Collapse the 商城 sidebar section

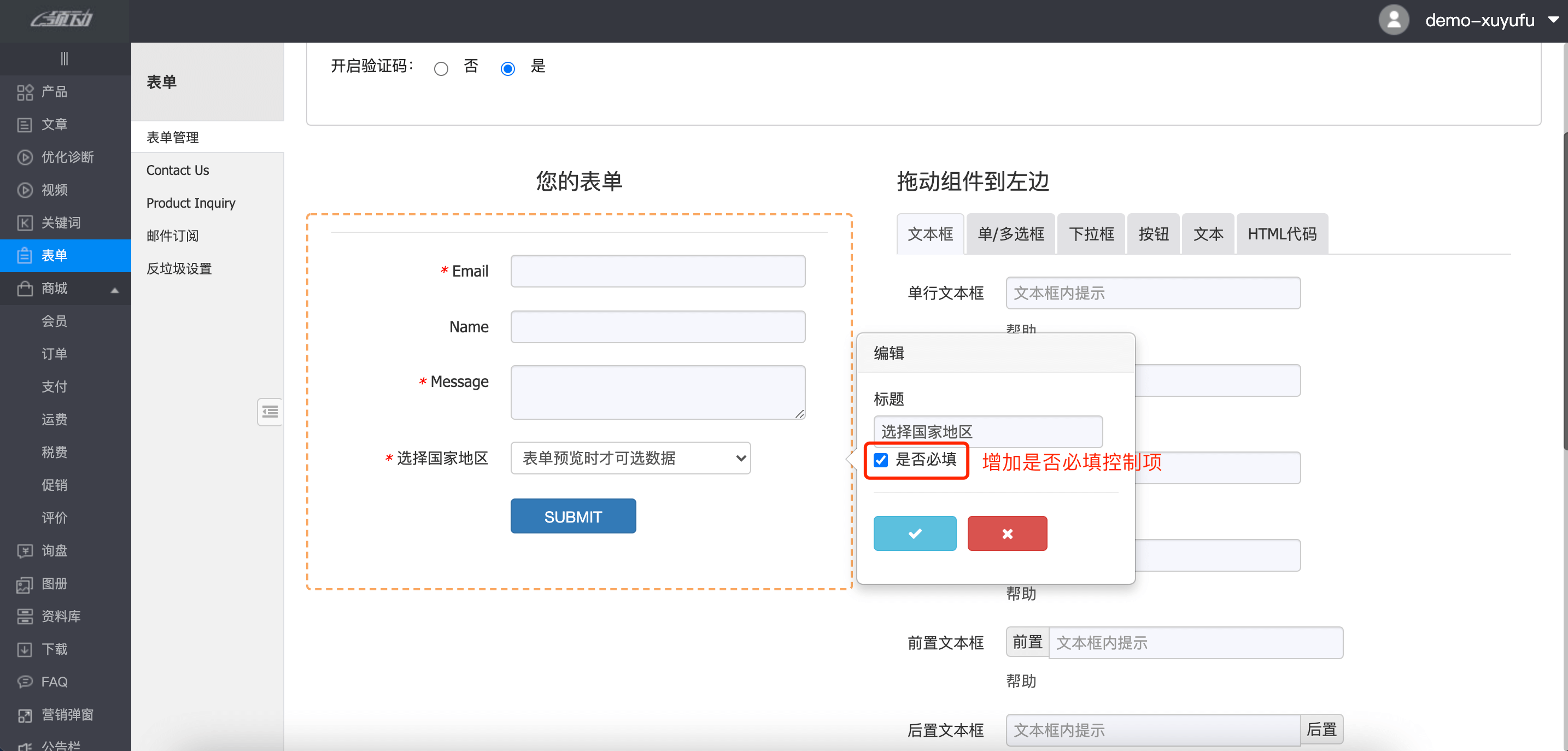click(114, 289)
